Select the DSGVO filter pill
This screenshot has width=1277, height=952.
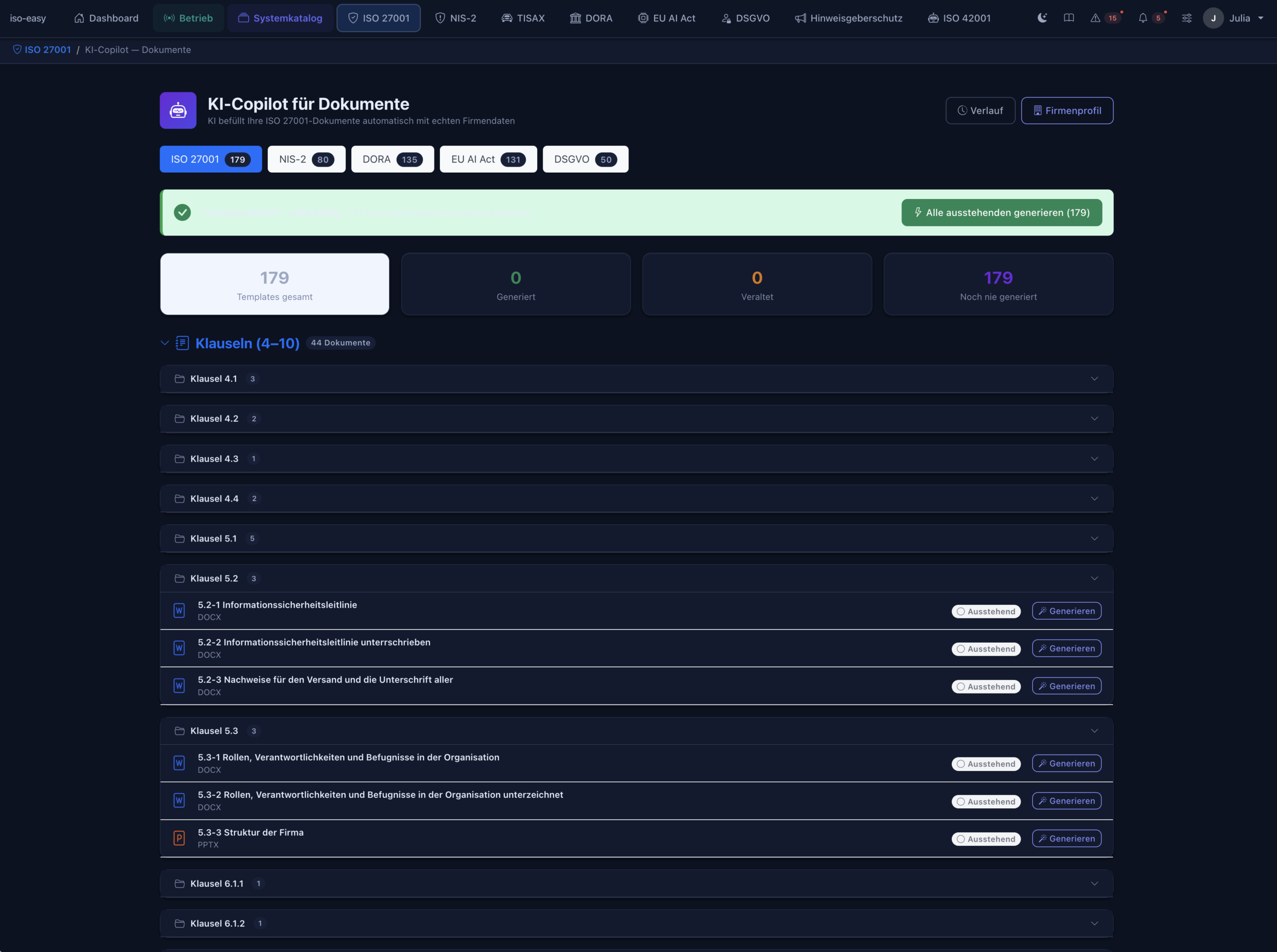click(x=585, y=159)
